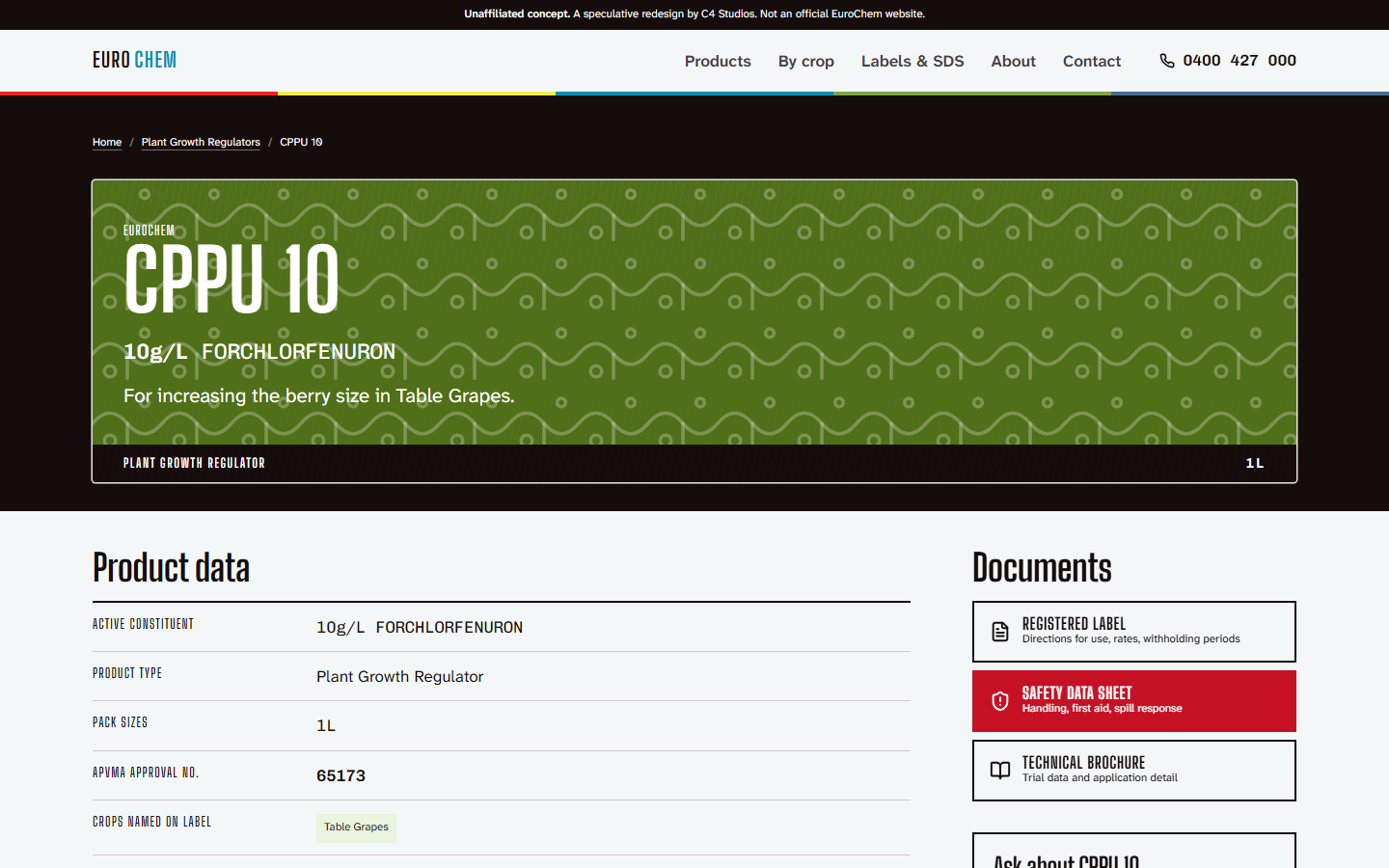
Task: Click the phone icon in header
Action: (x=1167, y=61)
